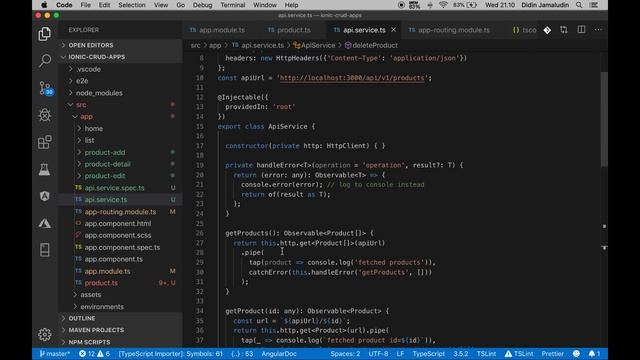Open the Search view in activity bar
The height and width of the screenshot is (360, 640).
(44, 60)
